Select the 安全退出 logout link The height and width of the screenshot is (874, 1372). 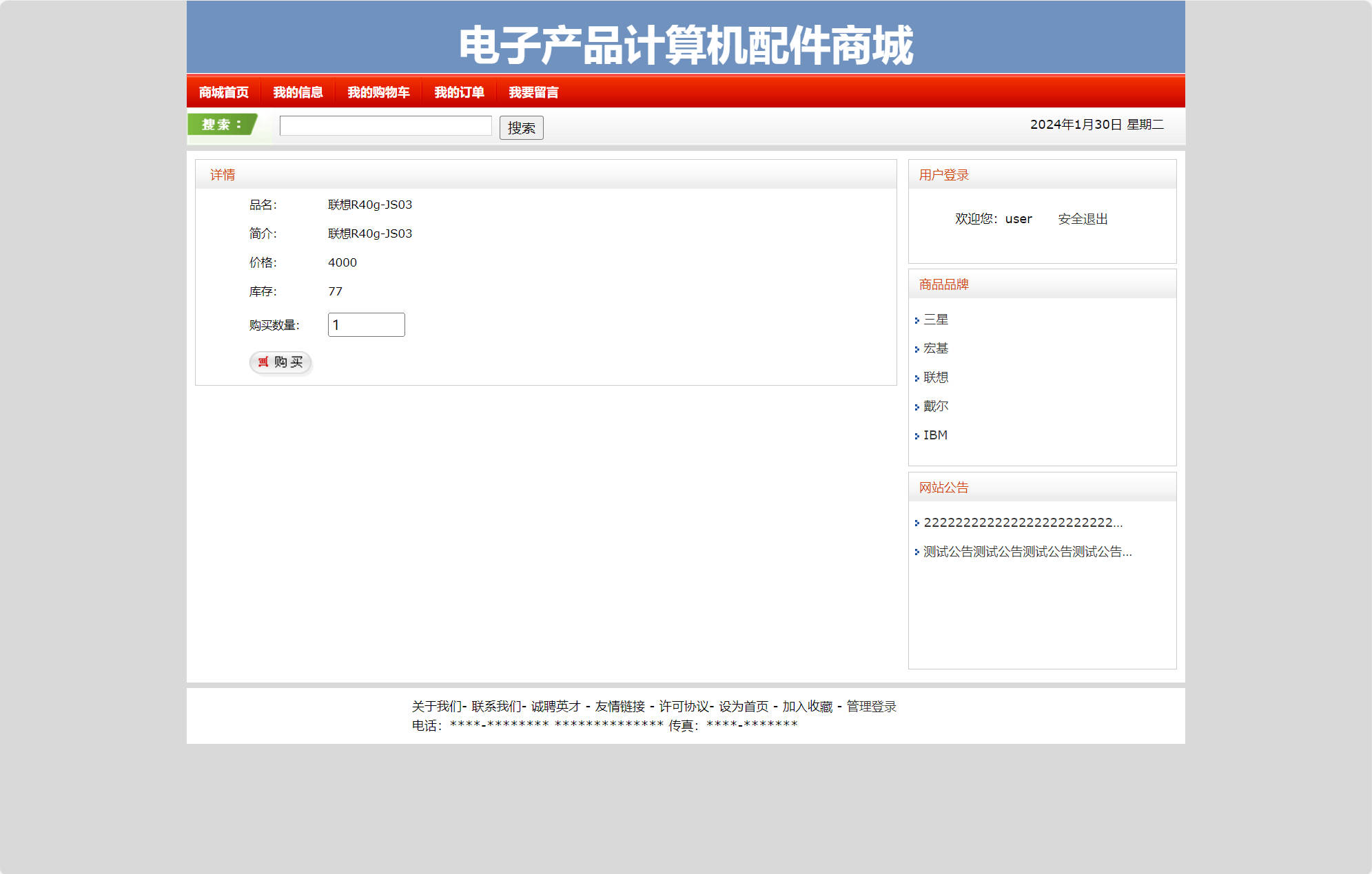tap(1083, 218)
